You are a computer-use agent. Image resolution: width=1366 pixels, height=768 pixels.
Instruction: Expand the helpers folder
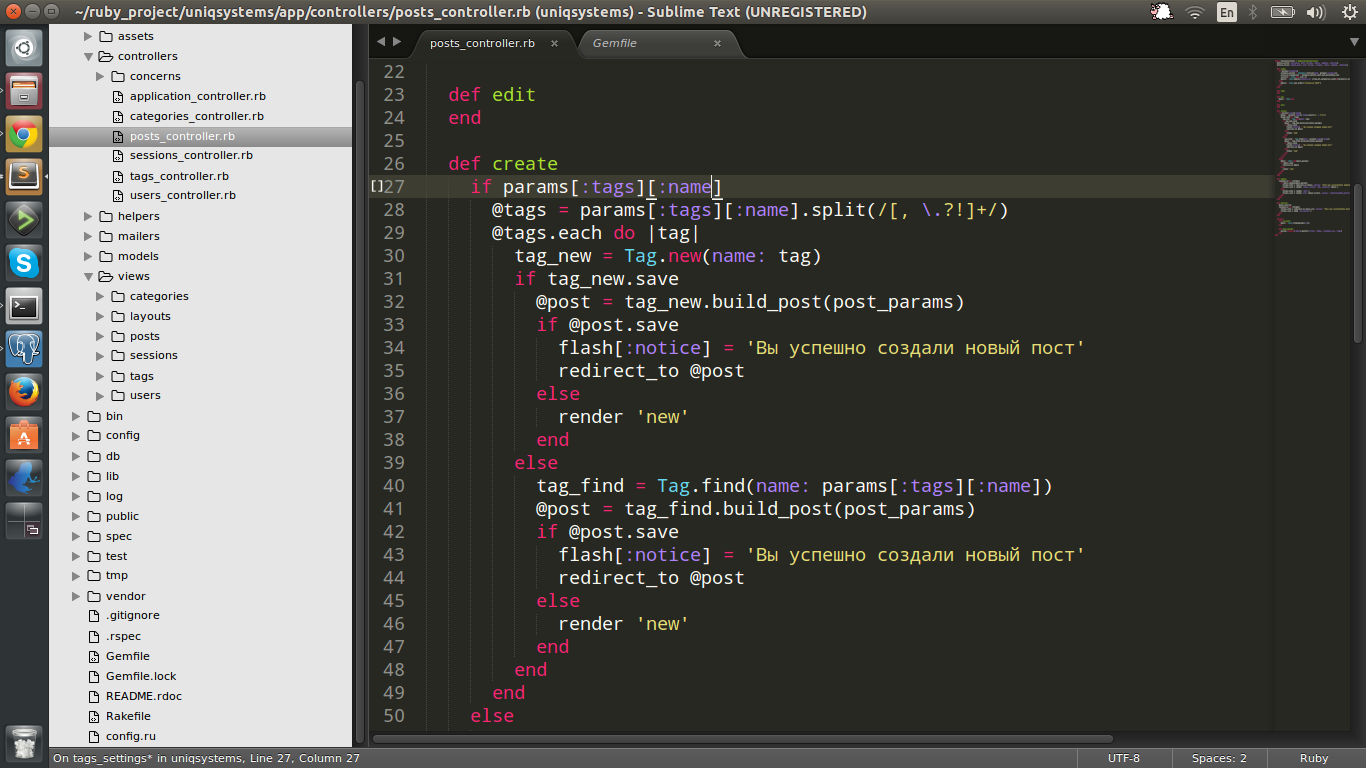pyautogui.click(x=89, y=216)
